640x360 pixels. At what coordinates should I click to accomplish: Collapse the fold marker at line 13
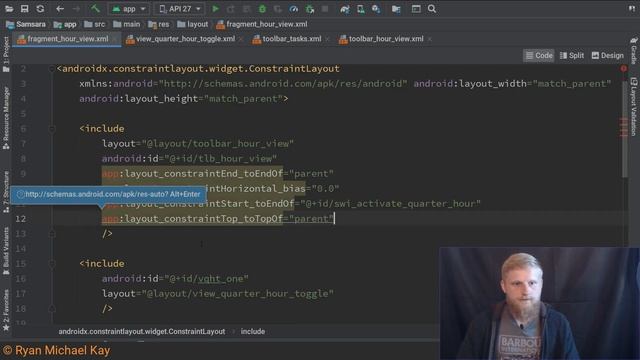(52, 234)
